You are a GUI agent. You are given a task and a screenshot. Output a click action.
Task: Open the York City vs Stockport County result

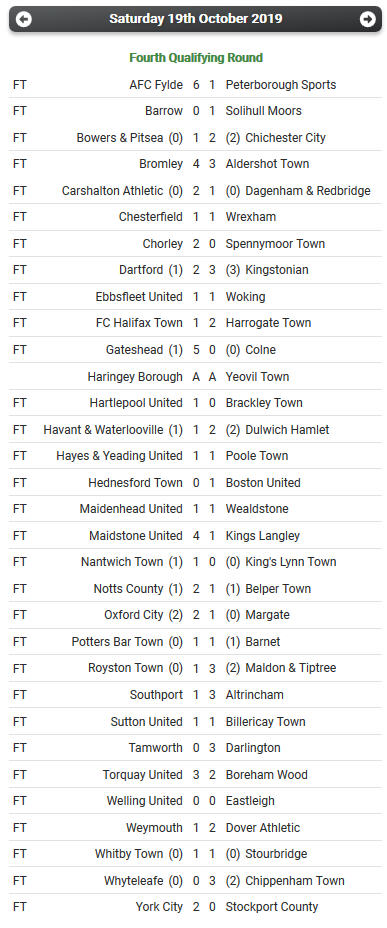tap(195, 907)
